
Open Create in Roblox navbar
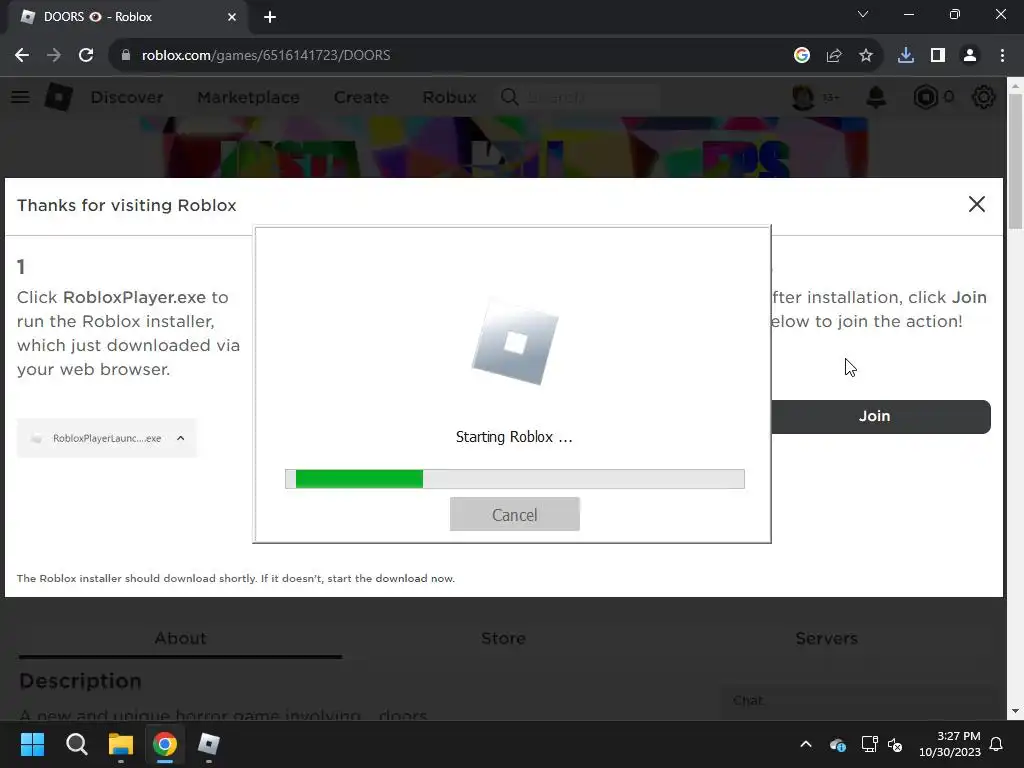pyautogui.click(x=361, y=97)
